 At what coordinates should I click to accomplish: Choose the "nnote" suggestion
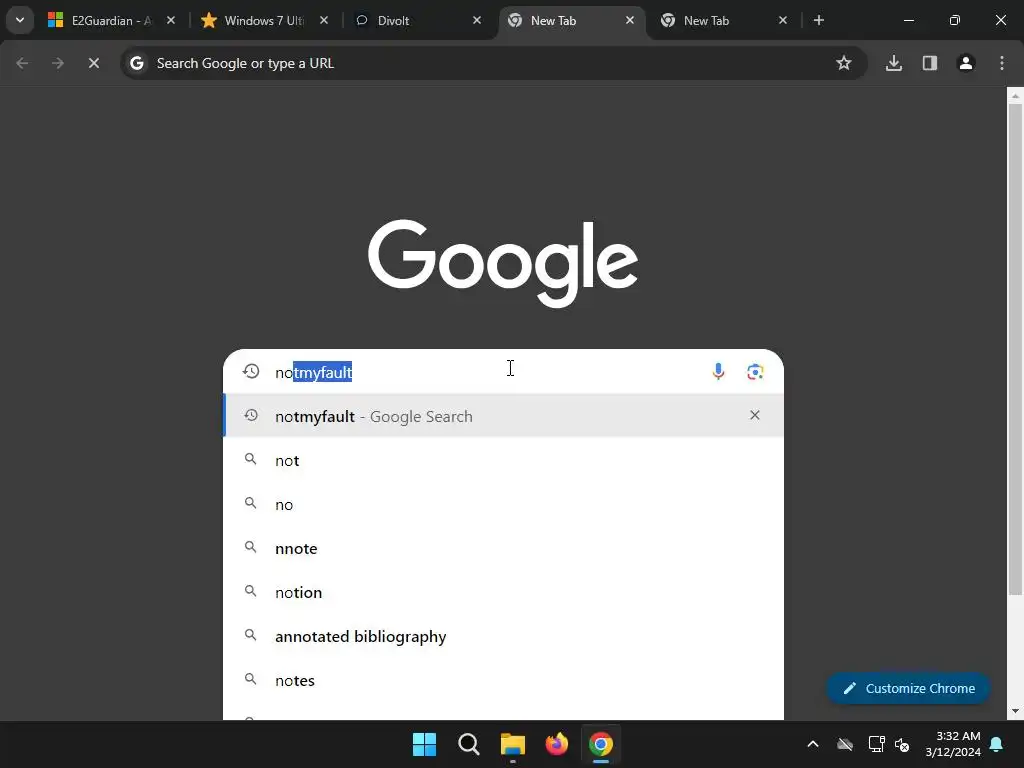click(503, 549)
